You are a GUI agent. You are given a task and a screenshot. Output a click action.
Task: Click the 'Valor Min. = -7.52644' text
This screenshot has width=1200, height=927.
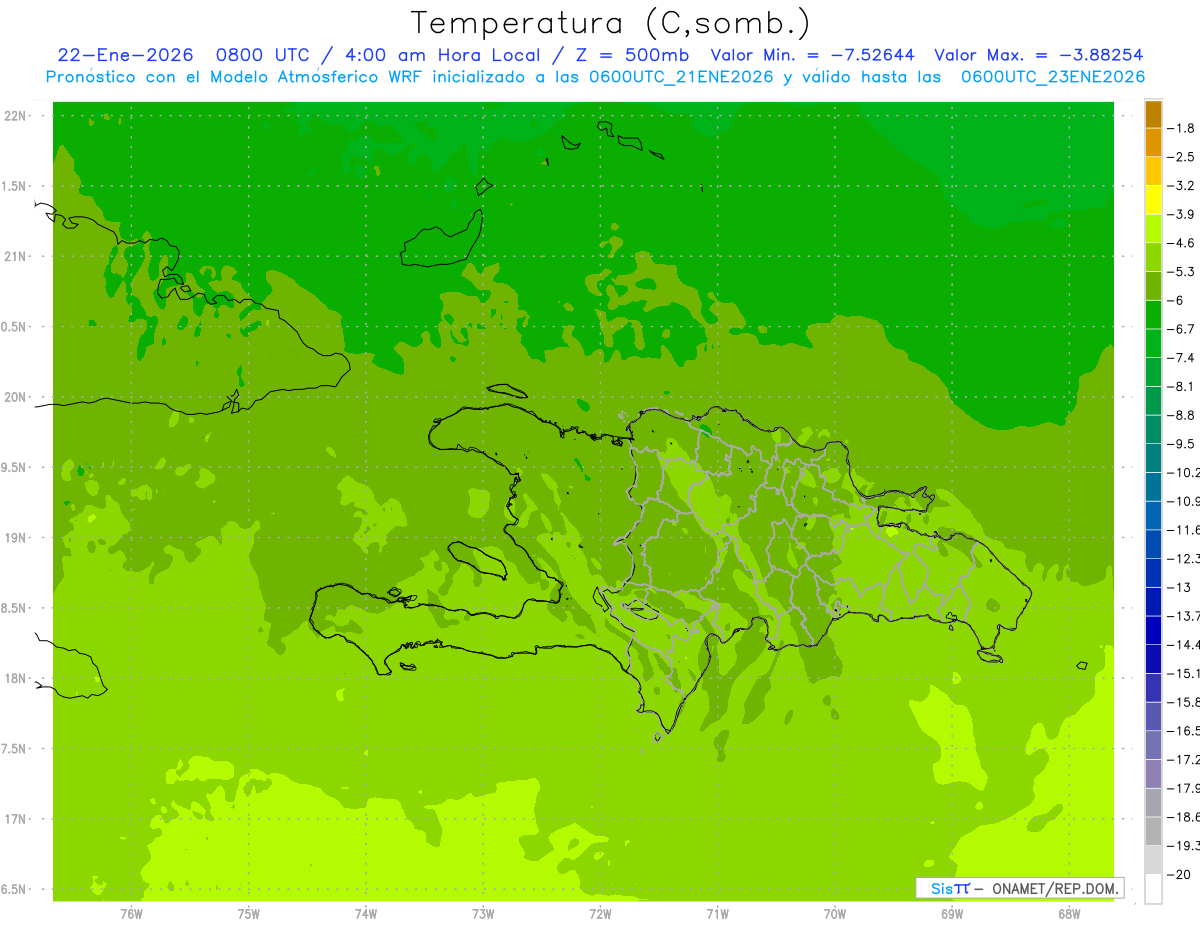[812, 55]
